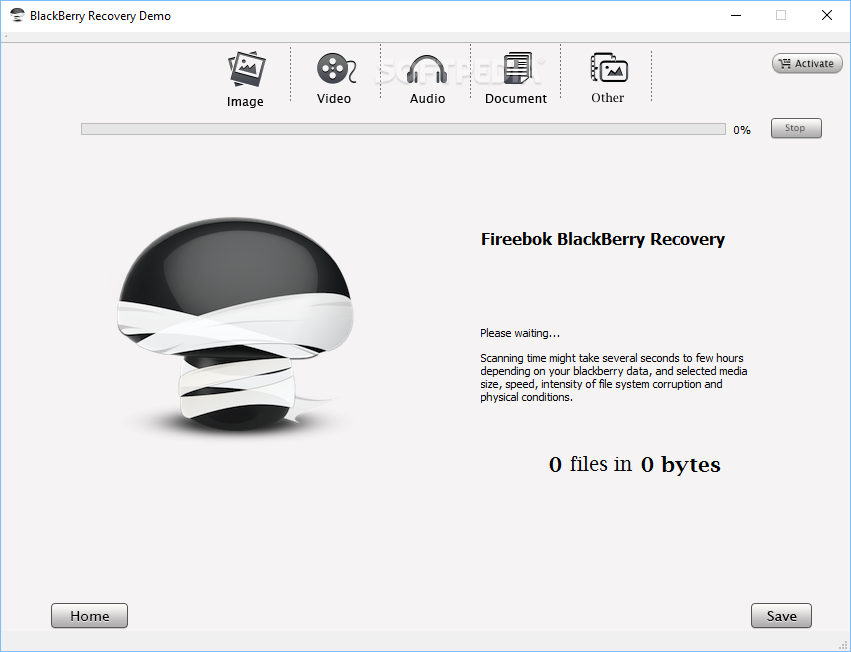Click the scanning time description paragraph

click(x=614, y=378)
